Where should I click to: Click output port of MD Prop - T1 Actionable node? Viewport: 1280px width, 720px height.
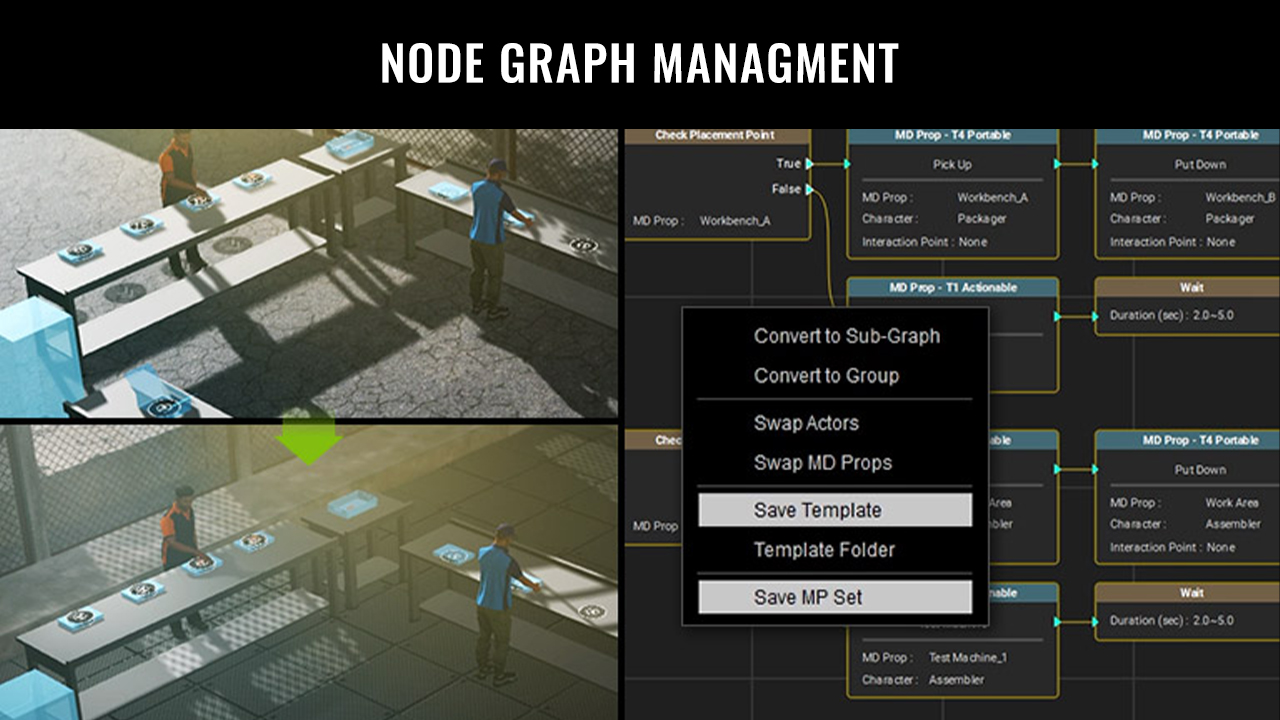(x=1058, y=316)
